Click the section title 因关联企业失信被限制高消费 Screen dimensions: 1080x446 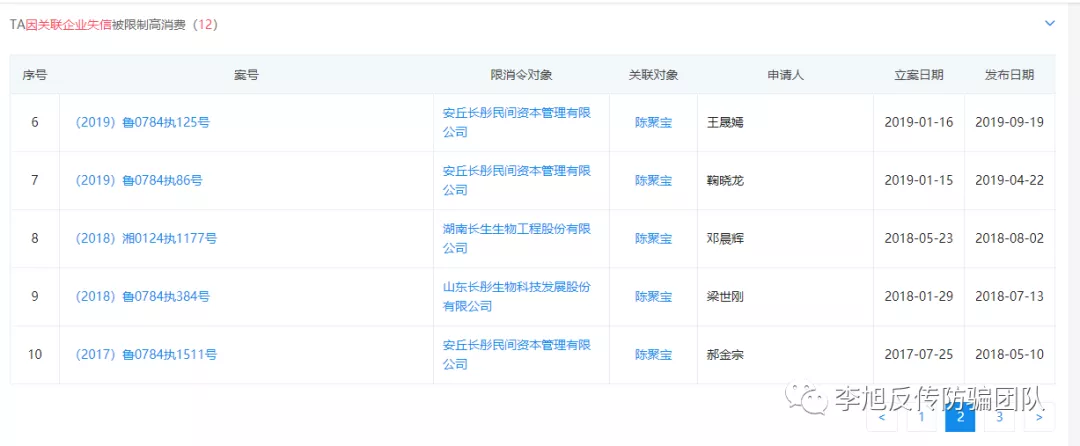coord(106,25)
